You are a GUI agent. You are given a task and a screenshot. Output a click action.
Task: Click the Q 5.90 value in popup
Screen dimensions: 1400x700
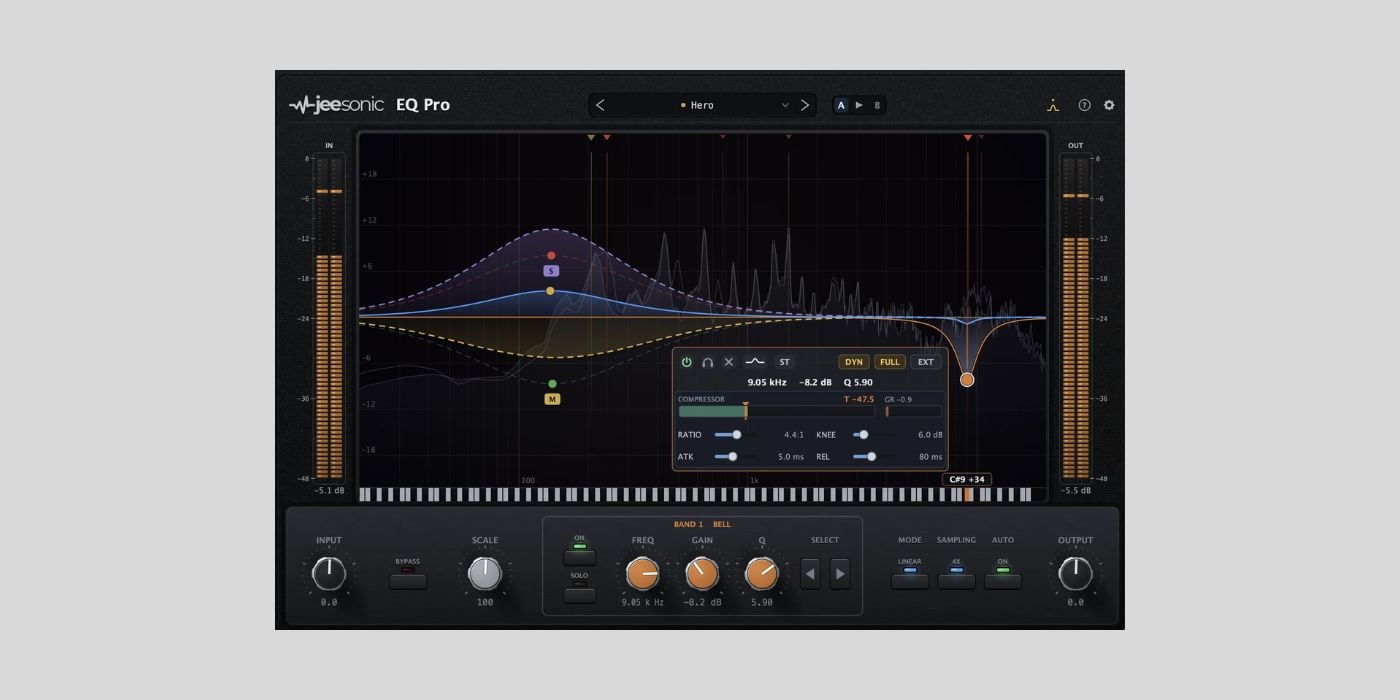pyautogui.click(x=858, y=382)
